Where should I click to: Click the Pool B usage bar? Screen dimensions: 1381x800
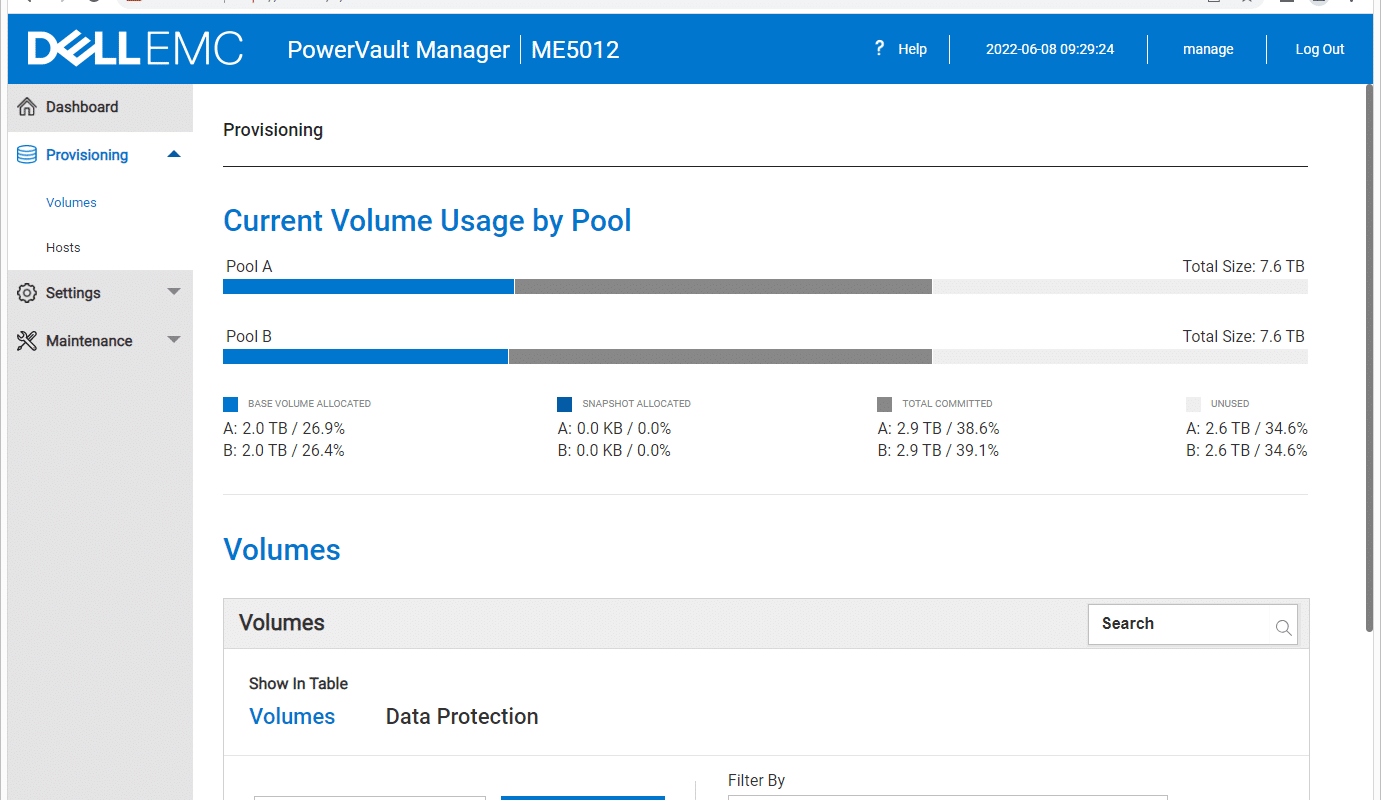tap(765, 357)
